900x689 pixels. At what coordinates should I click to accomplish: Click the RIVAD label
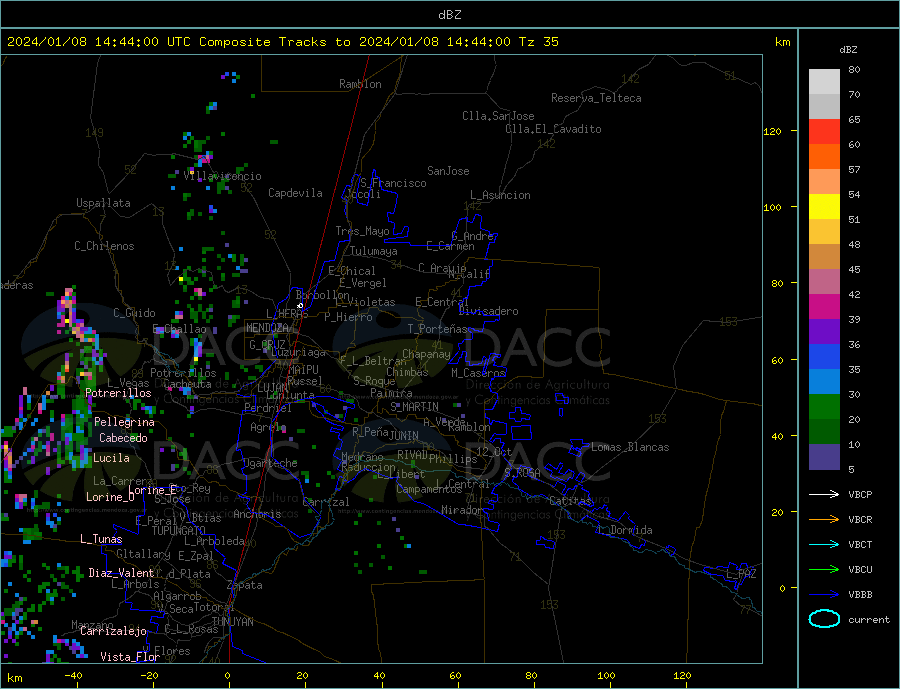412,455
